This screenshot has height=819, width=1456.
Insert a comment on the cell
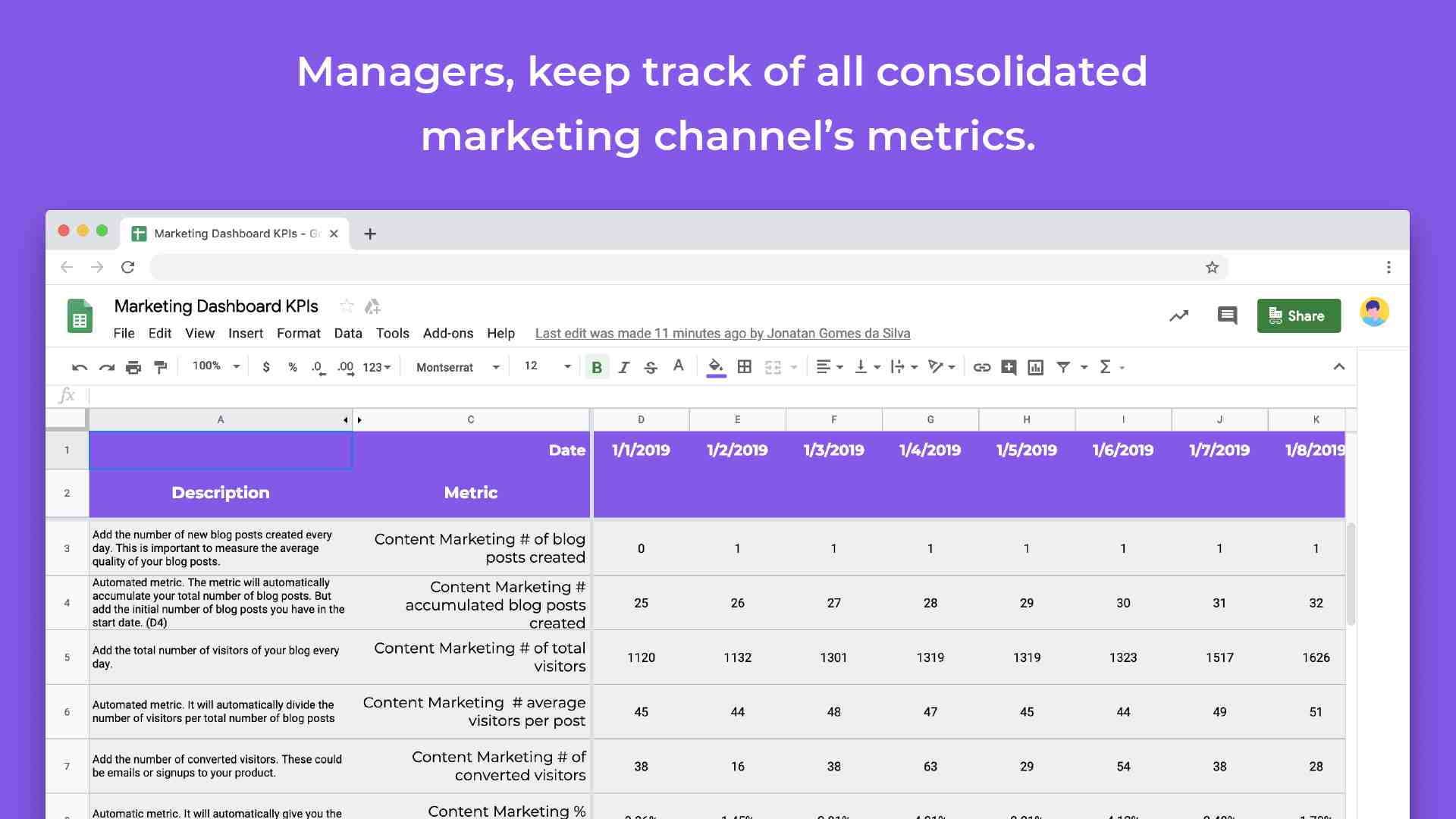(1009, 366)
